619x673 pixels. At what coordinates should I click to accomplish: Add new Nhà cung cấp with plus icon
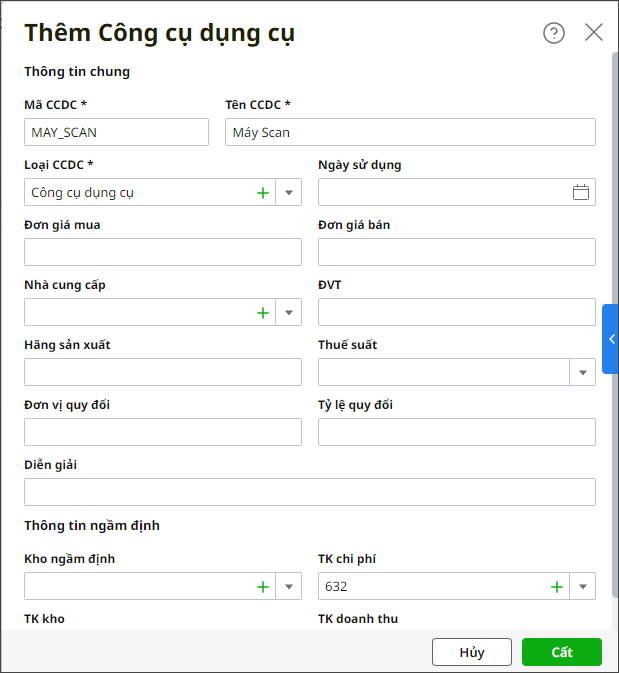coord(263,313)
